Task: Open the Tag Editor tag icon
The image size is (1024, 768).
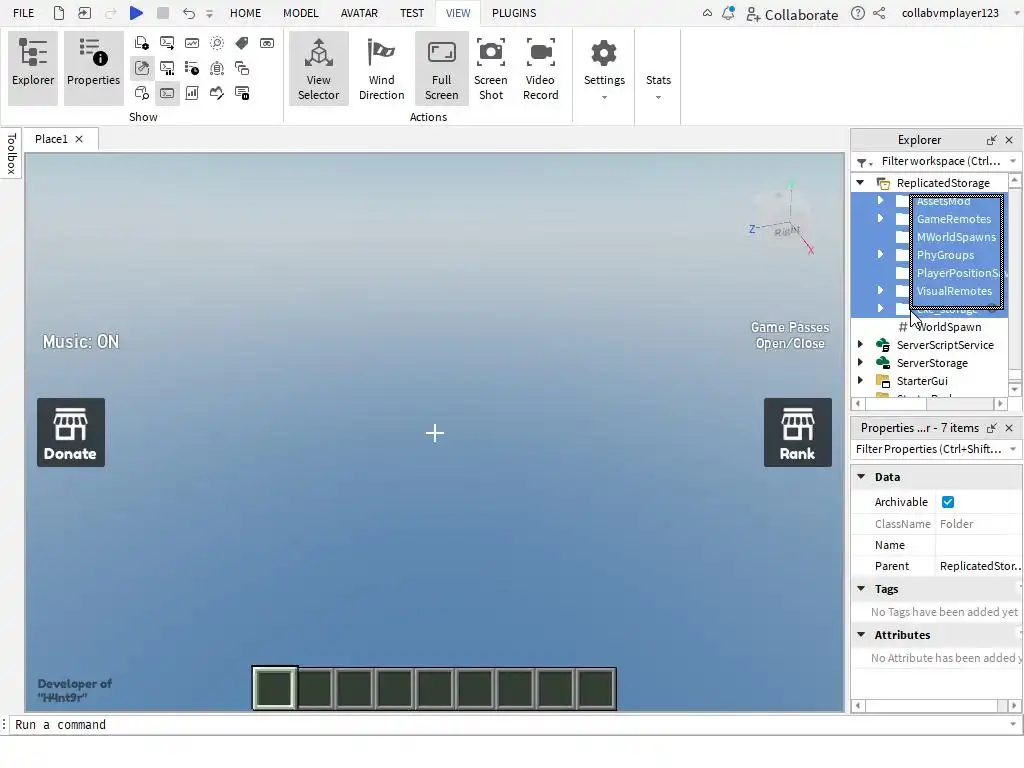Action: pos(242,43)
